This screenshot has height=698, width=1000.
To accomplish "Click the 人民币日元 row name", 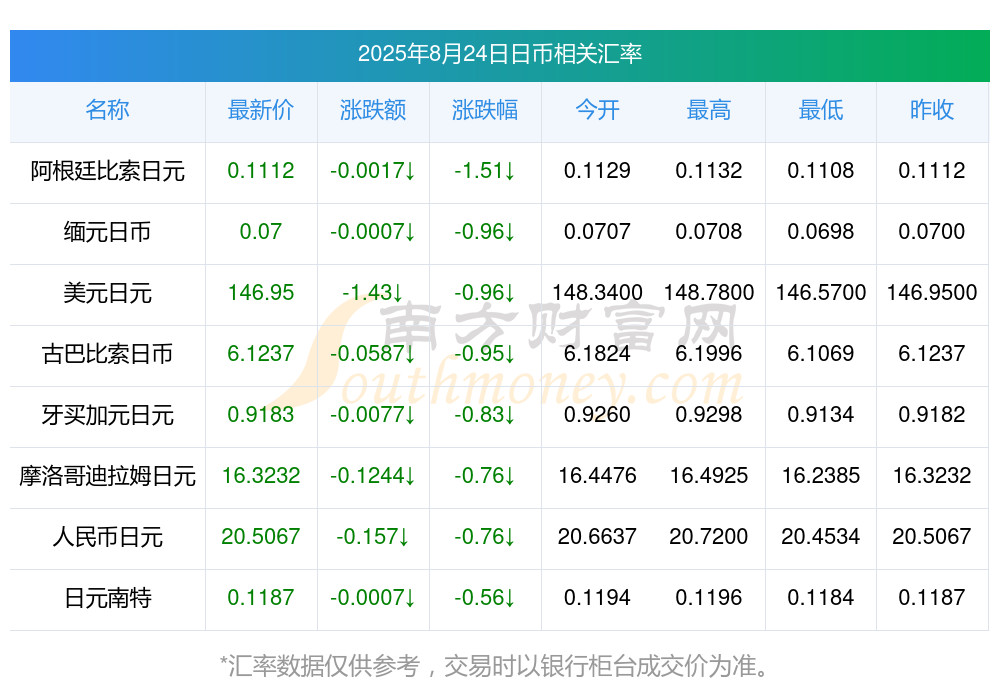I will pos(107,537).
